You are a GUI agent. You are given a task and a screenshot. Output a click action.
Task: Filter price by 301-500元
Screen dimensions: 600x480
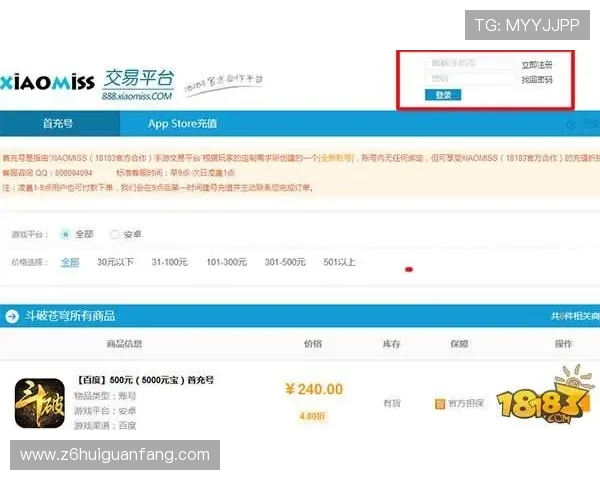tap(285, 262)
